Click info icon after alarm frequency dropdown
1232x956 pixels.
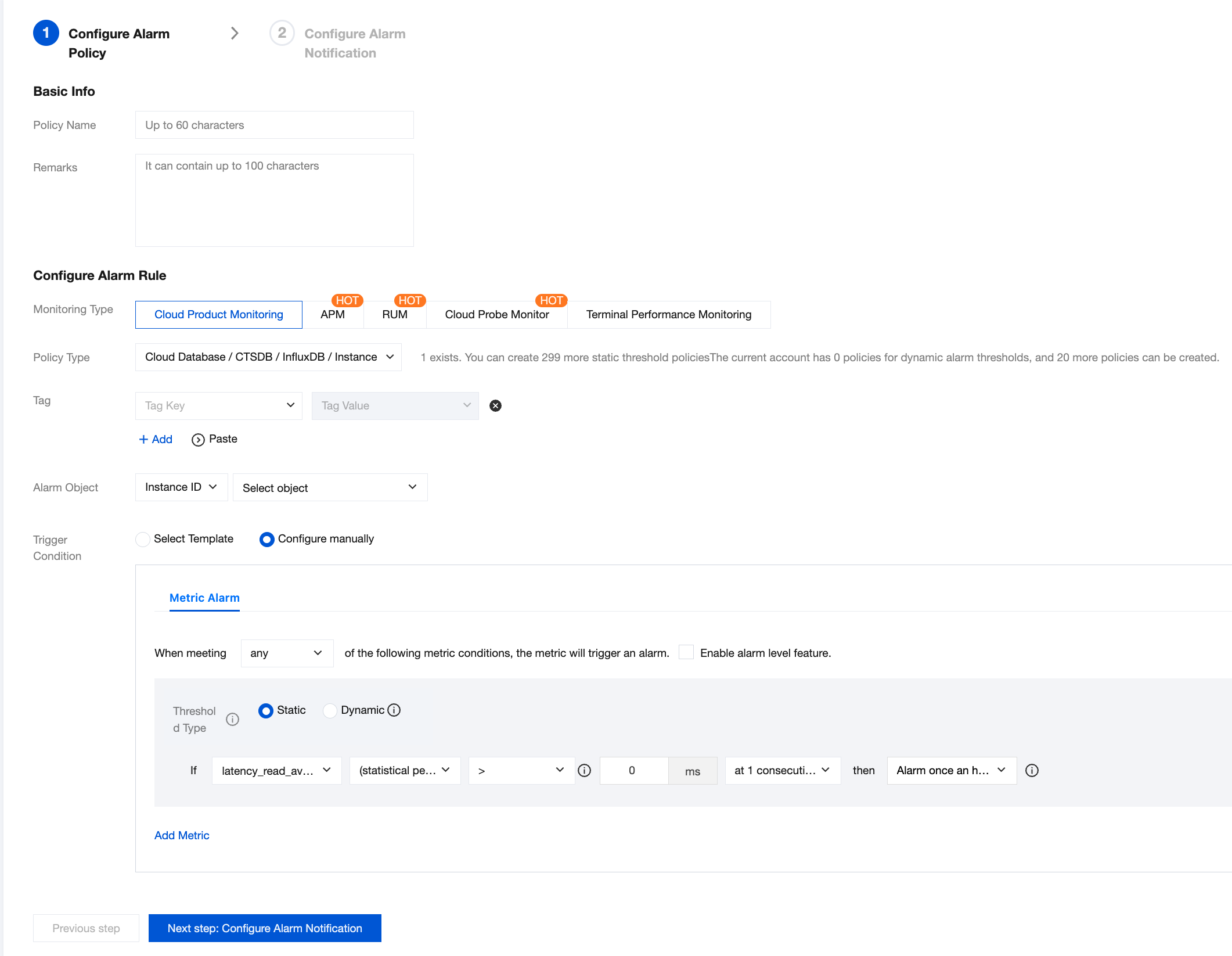pos(1032,771)
